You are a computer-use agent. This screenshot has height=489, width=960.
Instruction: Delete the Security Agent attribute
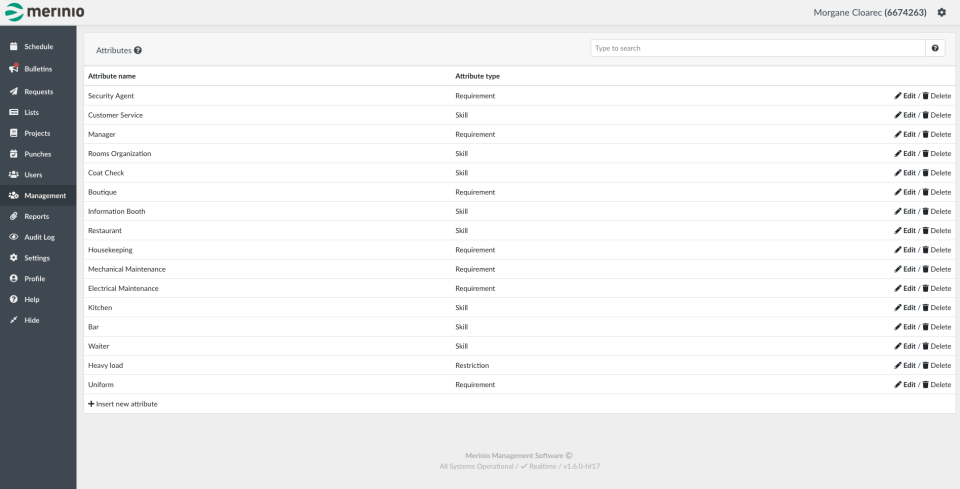[936, 96]
